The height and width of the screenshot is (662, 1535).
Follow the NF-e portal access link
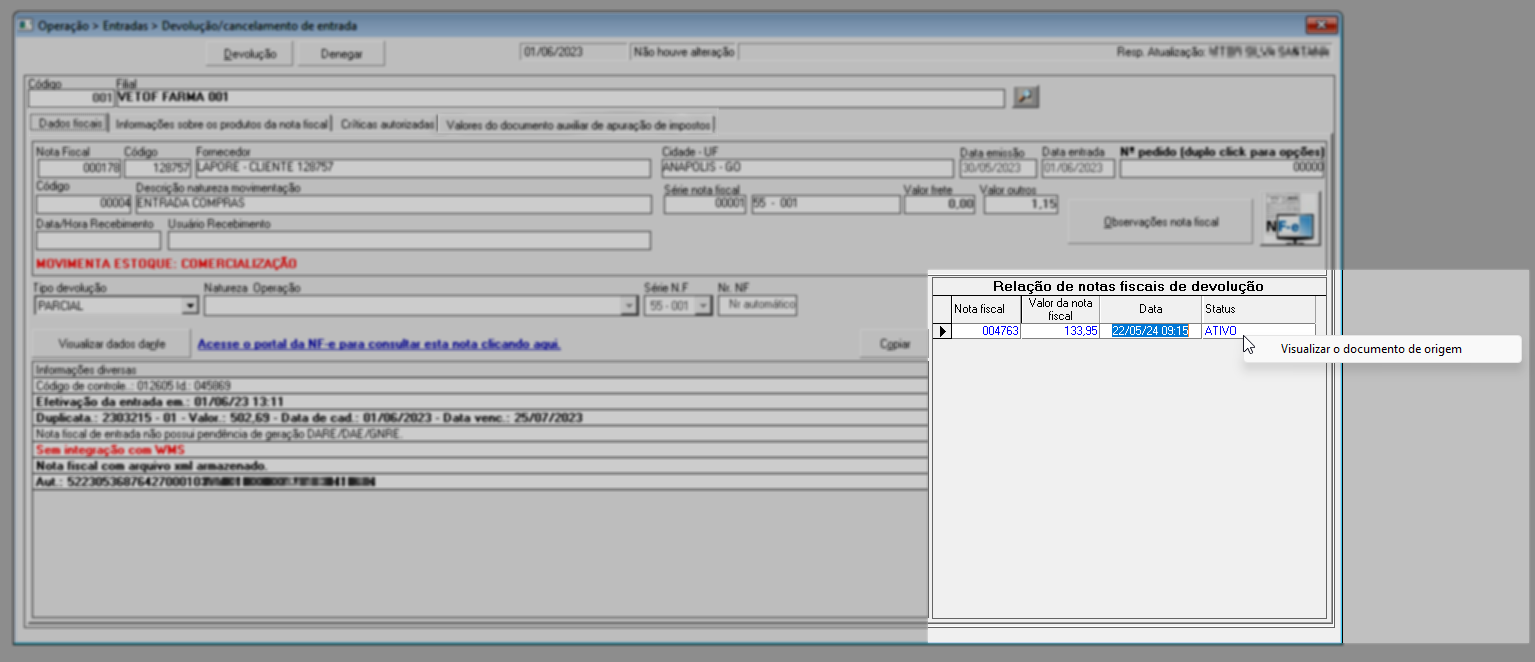[379, 344]
